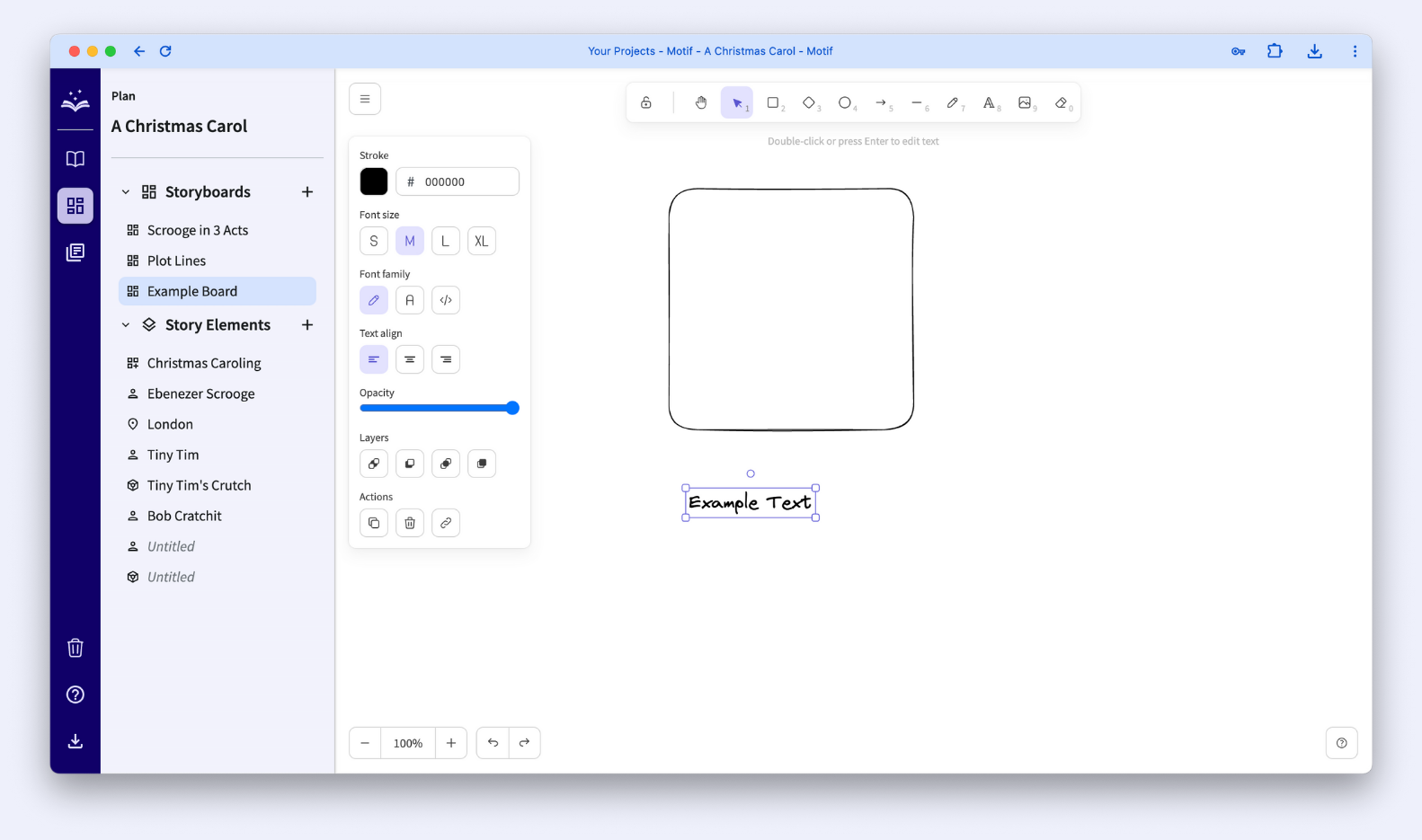Image resolution: width=1422 pixels, height=840 pixels.
Task: Open Tiny Tim's Crutch item
Action: (x=218, y=485)
